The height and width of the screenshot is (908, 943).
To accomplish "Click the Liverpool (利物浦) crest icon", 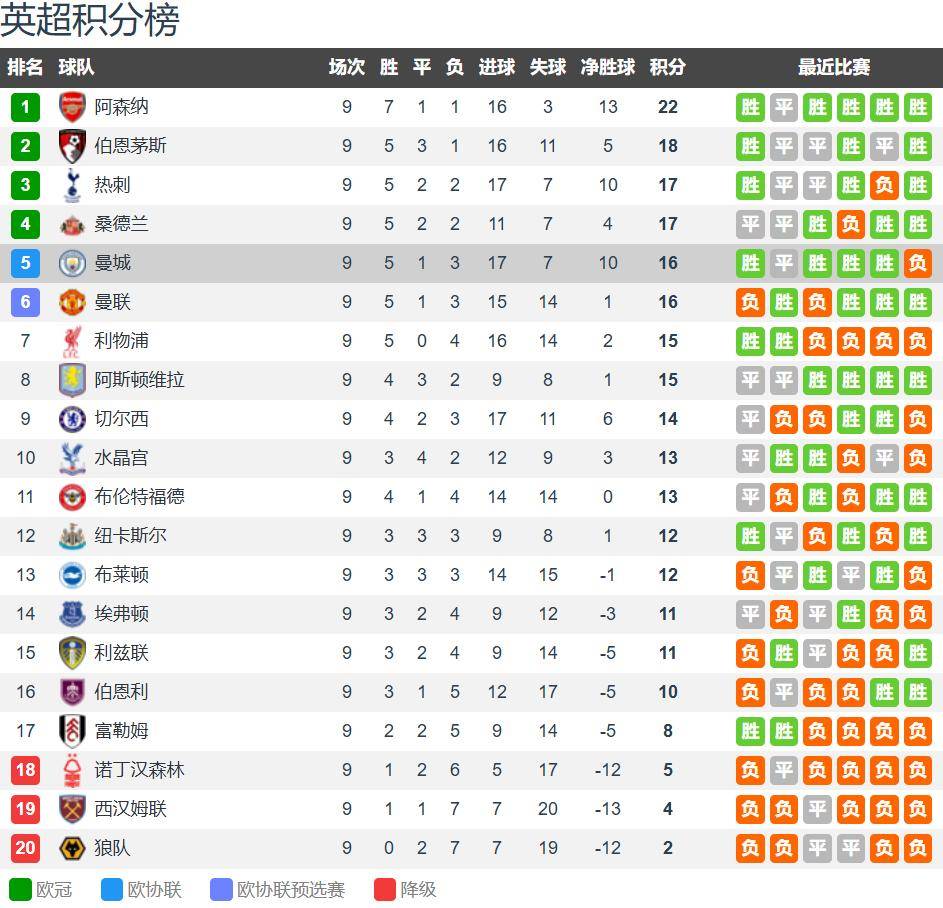I will point(72,341).
